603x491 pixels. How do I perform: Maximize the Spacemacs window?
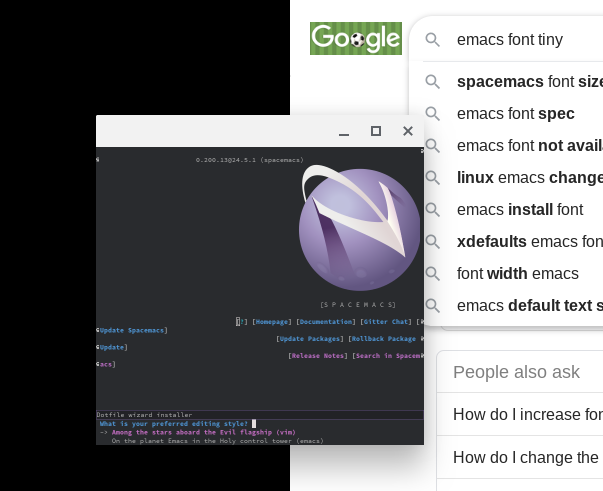coord(376,131)
